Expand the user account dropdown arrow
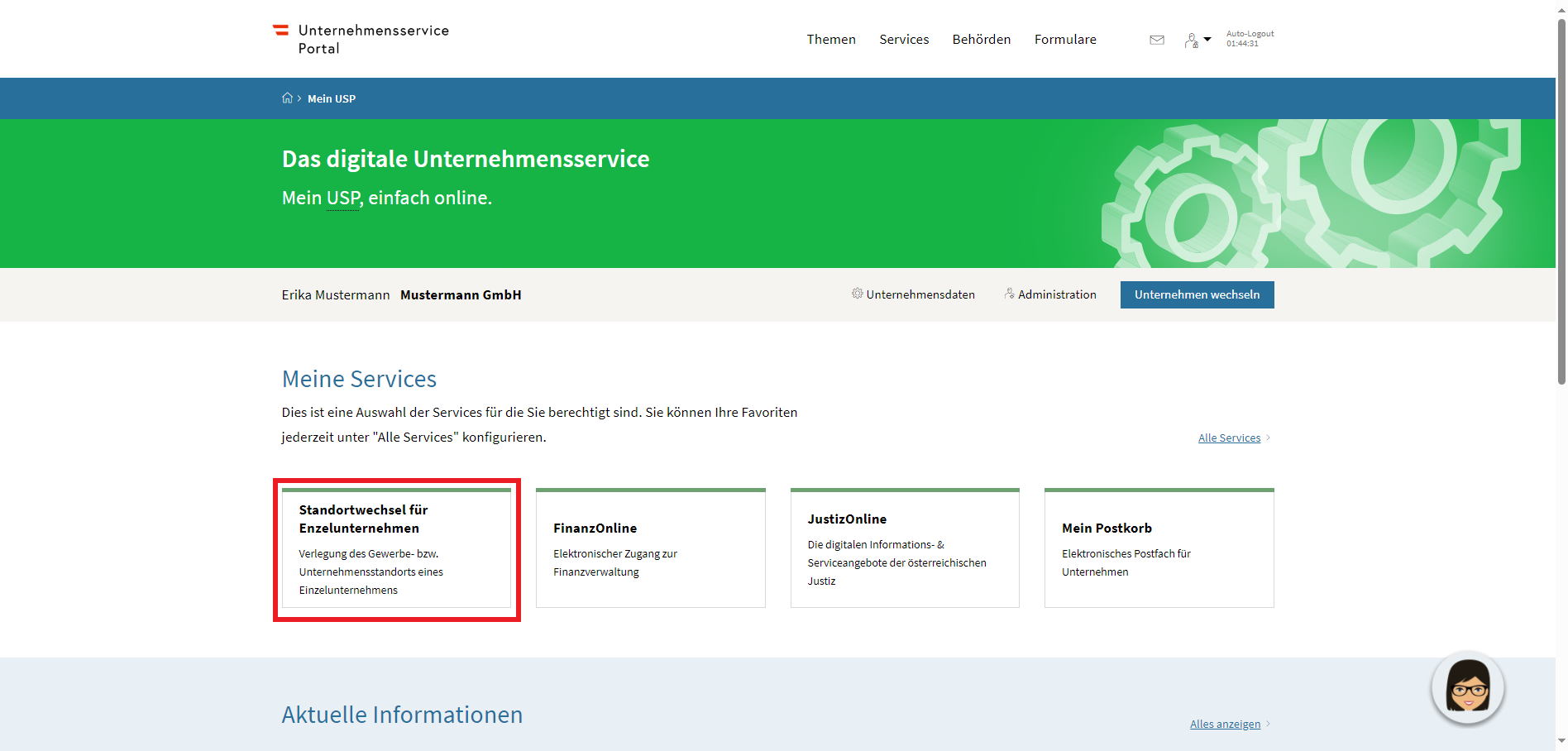The image size is (1568, 751). pos(1207,39)
